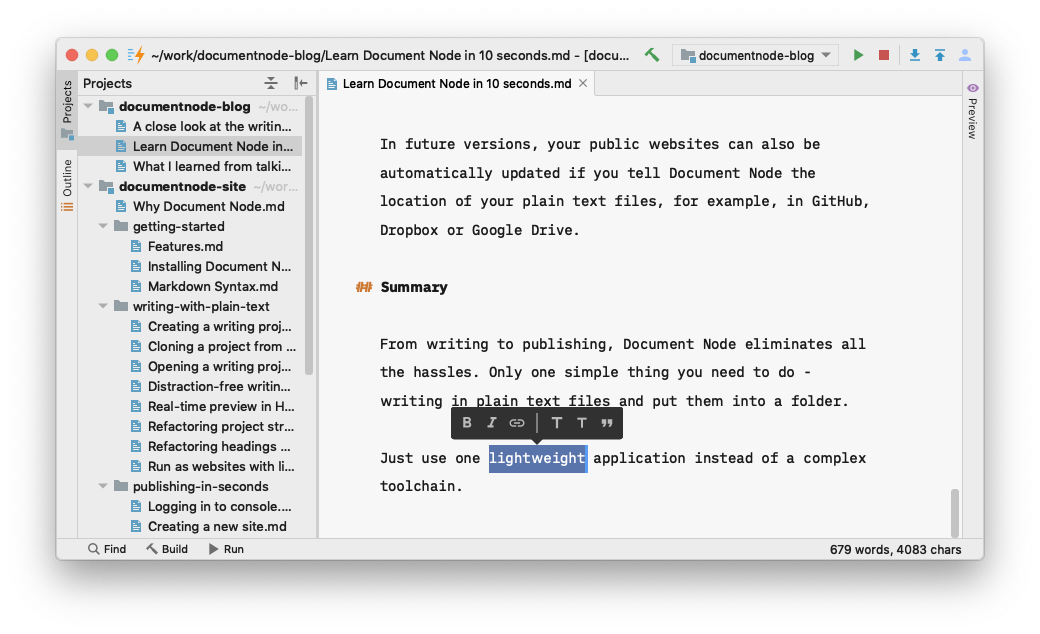Click the word 'toolchain.' in the editor
This screenshot has width=1040, height=634.
421,486
